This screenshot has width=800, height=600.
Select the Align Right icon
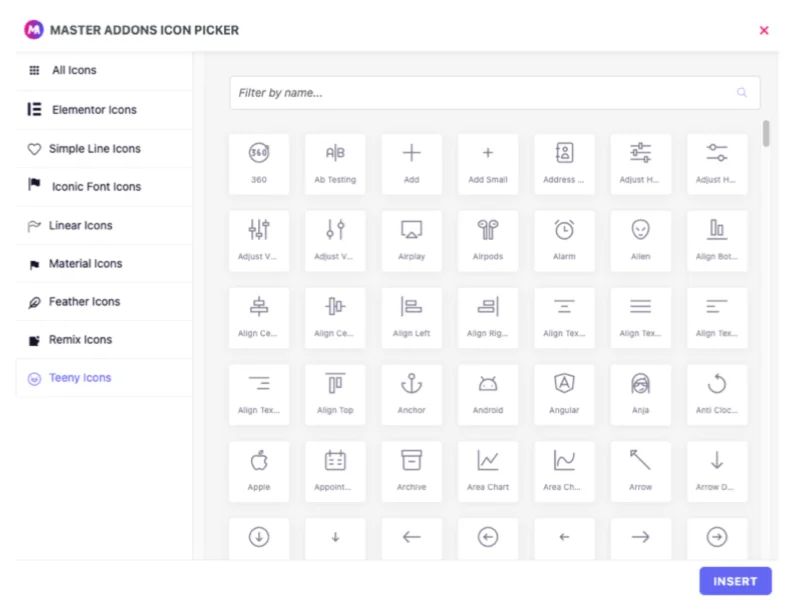click(488, 318)
